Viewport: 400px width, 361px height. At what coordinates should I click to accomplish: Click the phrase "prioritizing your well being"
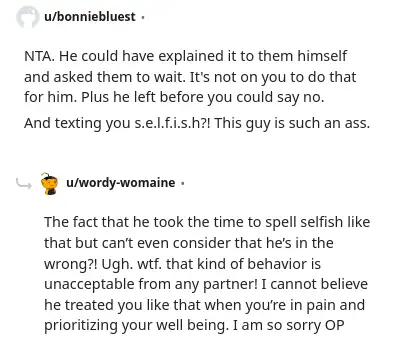(135, 326)
